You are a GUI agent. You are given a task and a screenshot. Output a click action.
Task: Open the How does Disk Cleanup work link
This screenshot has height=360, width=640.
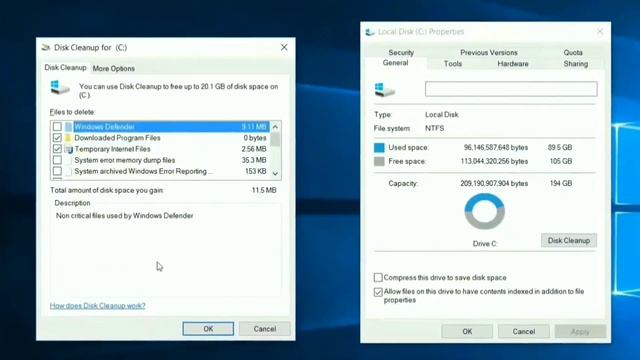[x=98, y=306]
